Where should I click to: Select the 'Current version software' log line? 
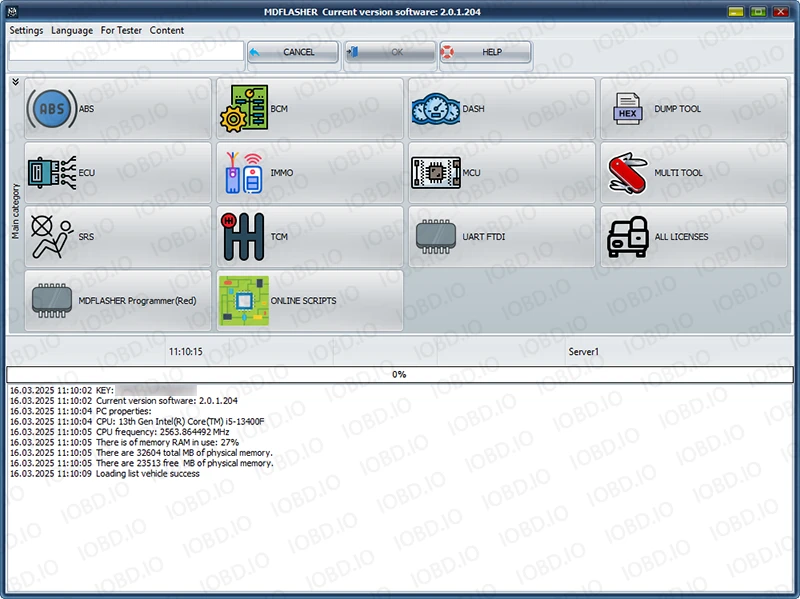123,401
